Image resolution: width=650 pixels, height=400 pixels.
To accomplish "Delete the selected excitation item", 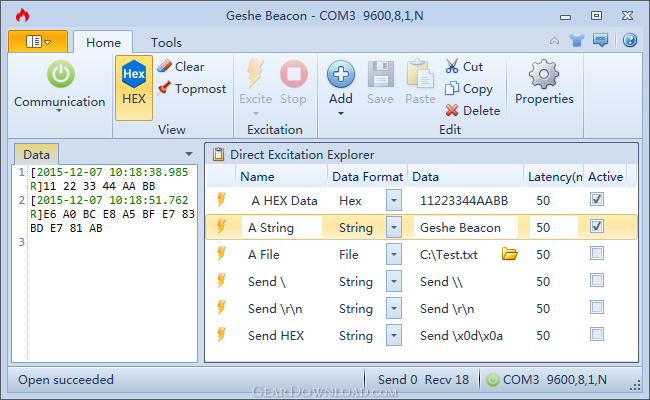I will point(473,111).
